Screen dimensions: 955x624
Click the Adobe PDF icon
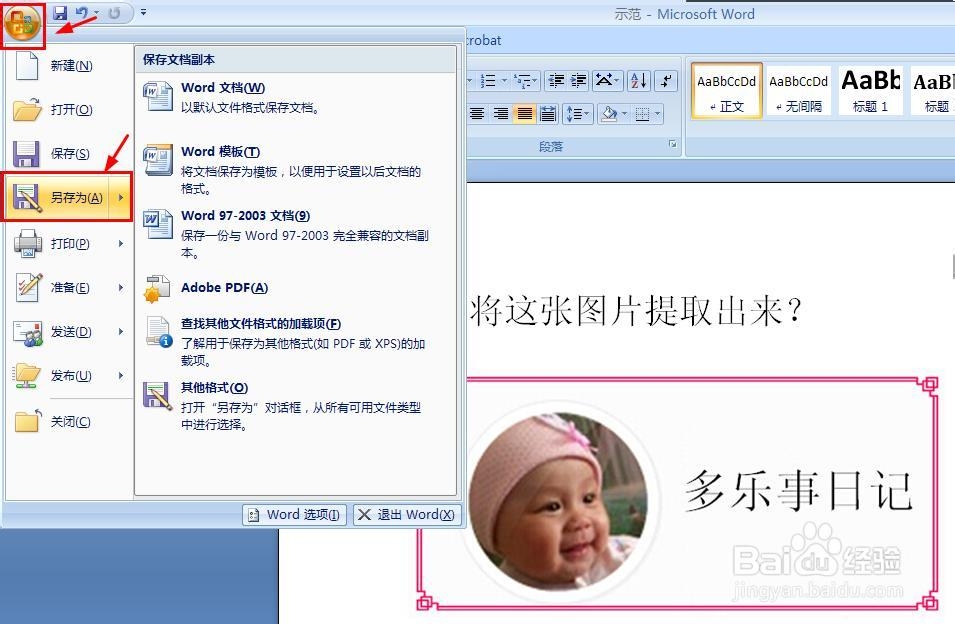158,289
